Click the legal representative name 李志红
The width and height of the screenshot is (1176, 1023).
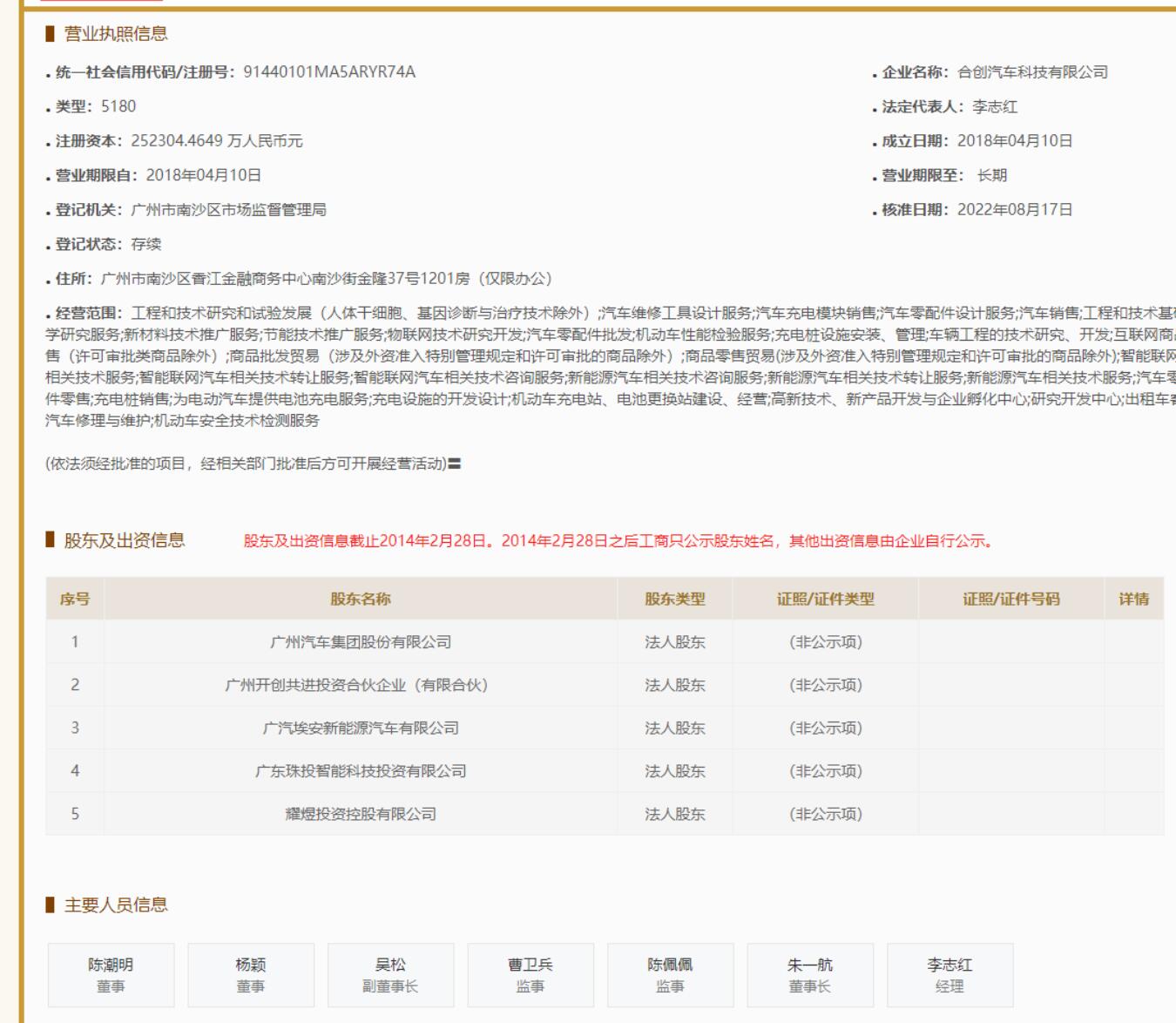click(995, 107)
